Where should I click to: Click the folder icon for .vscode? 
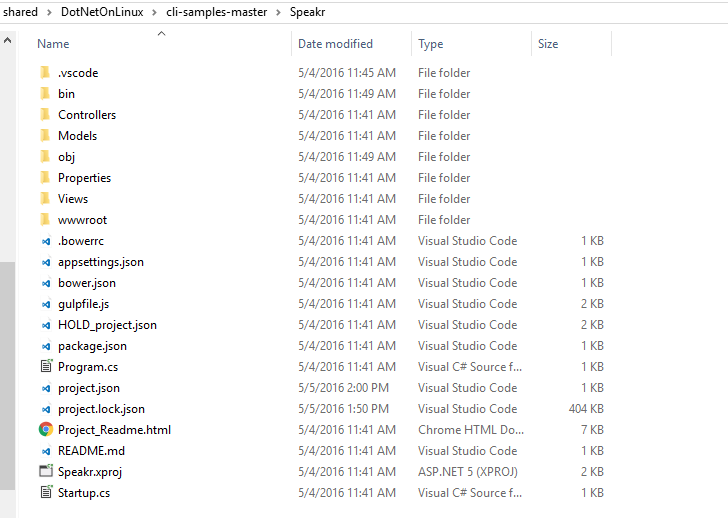pyautogui.click(x=45, y=73)
